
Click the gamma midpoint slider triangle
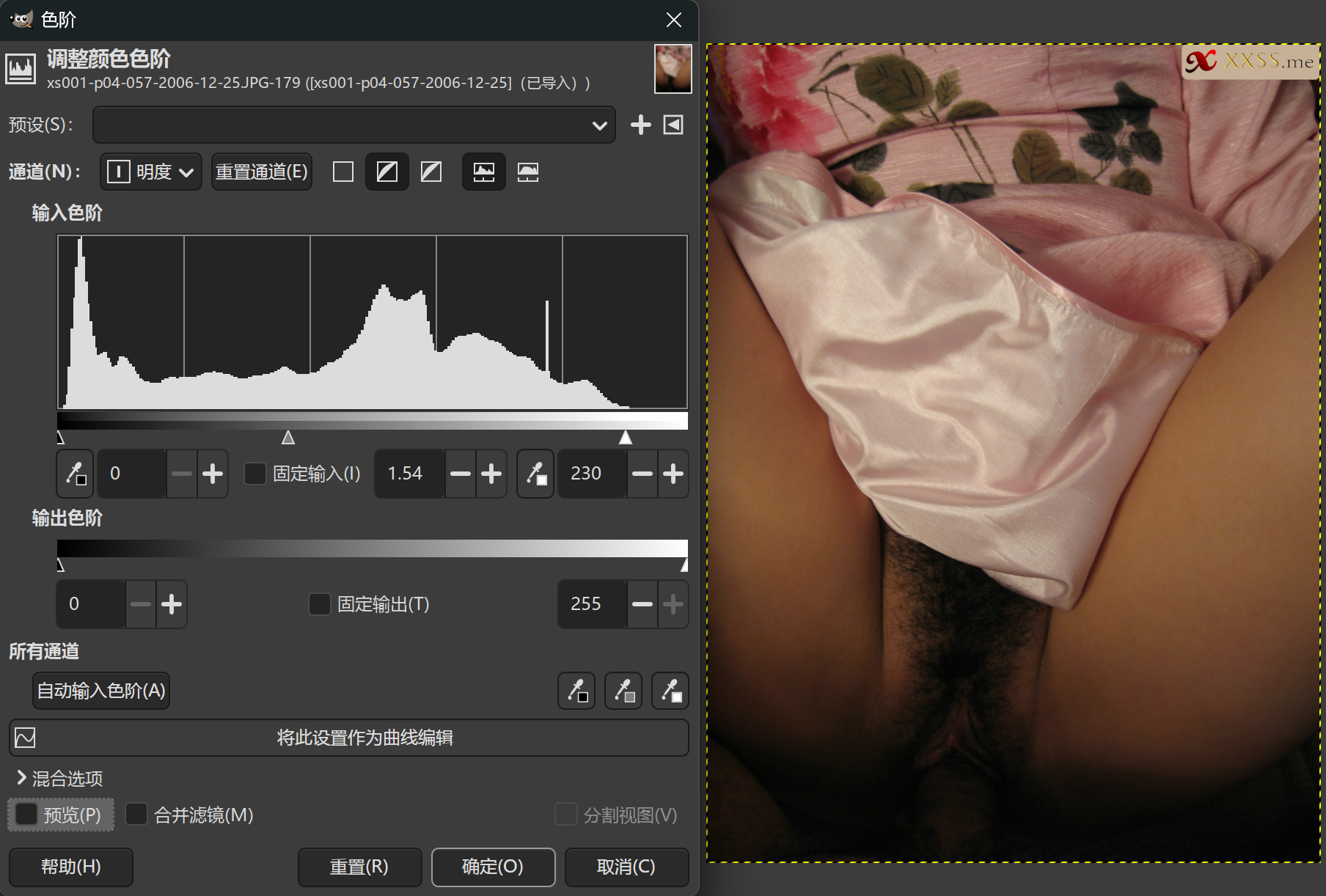288,438
